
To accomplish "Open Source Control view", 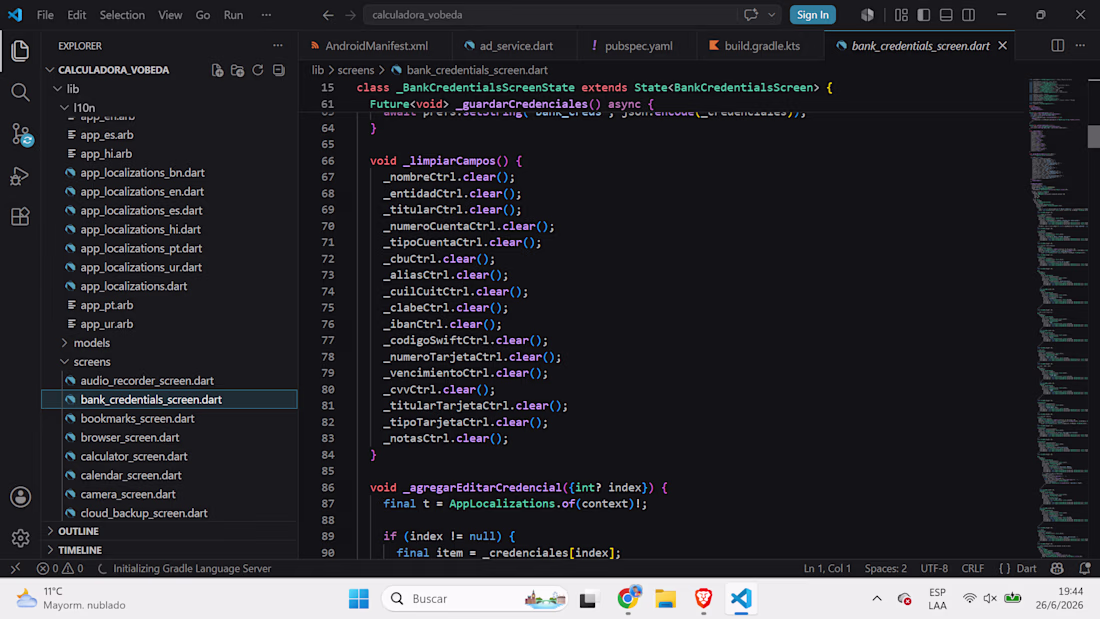I will tap(20, 134).
